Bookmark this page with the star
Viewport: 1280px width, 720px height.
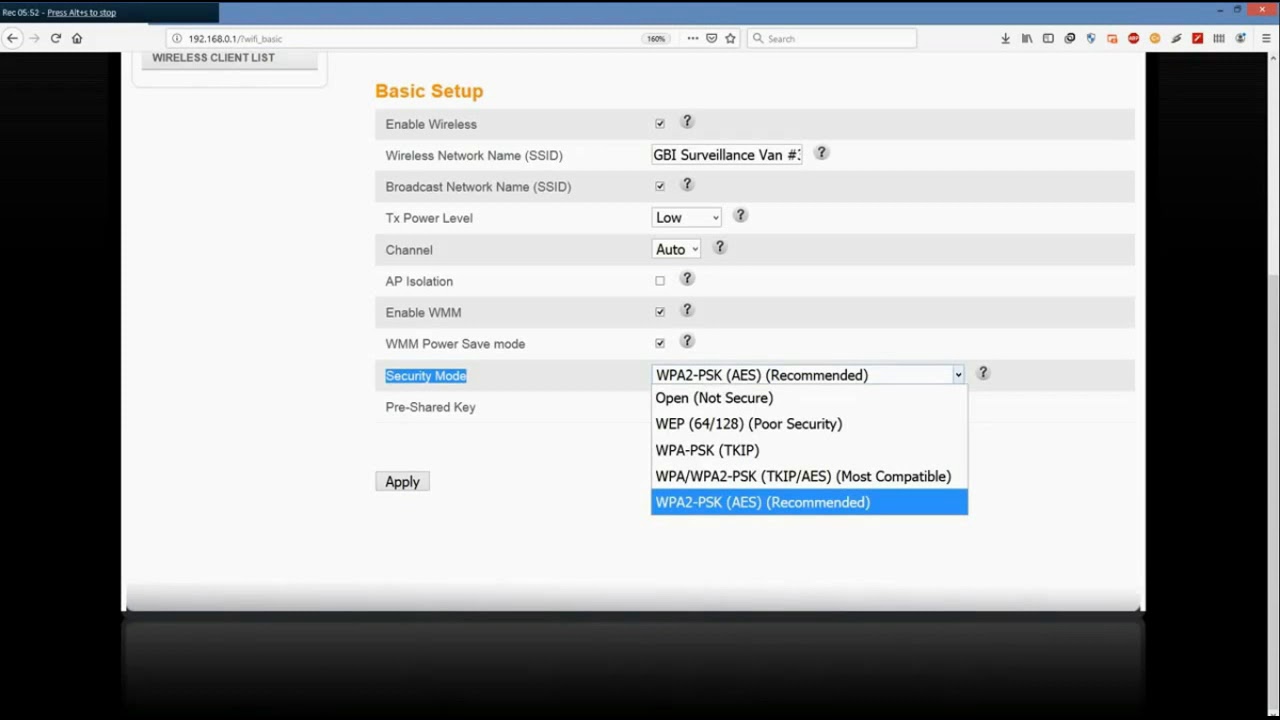point(730,38)
